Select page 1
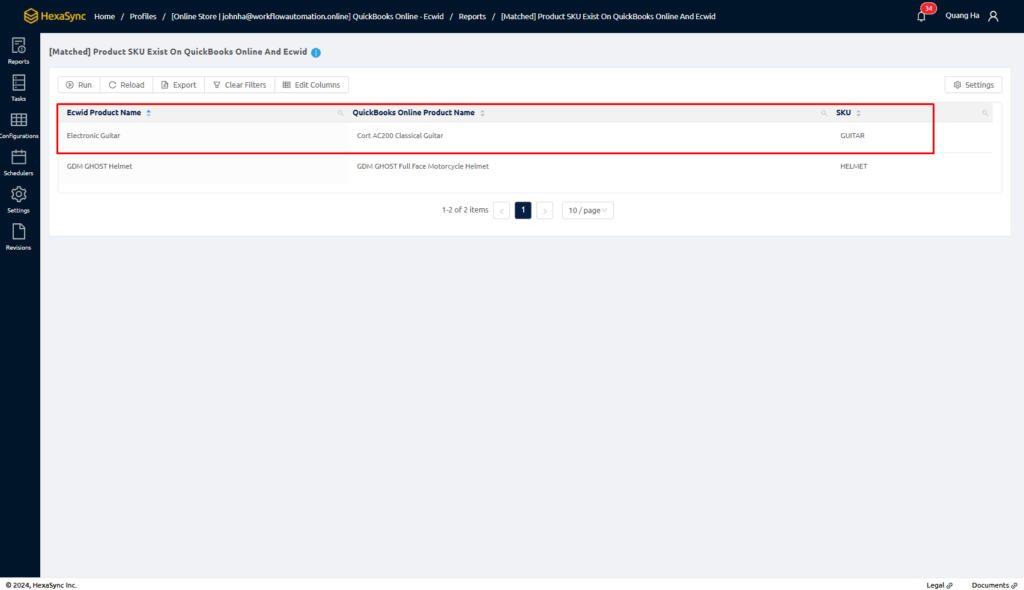The height and width of the screenshot is (590, 1024). coord(523,210)
